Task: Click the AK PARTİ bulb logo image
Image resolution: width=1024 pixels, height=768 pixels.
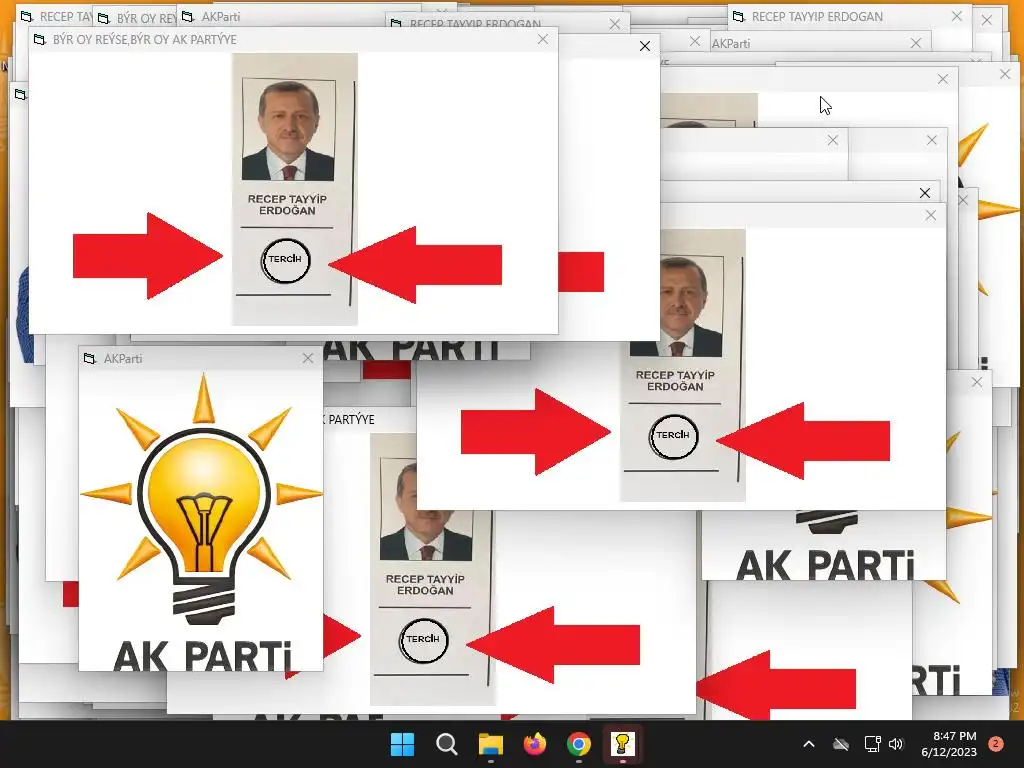Action: point(201,522)
